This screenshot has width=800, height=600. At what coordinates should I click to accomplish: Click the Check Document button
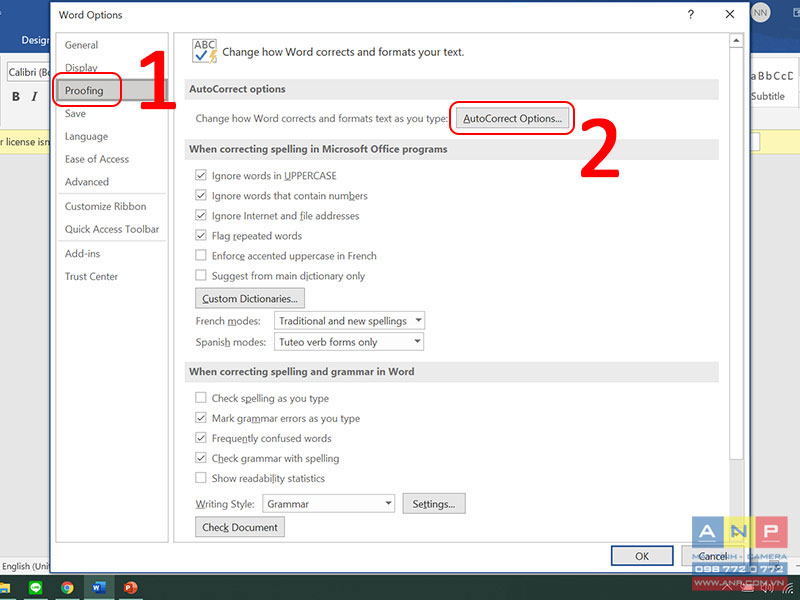pyautogui.click(x=240, y=527)
